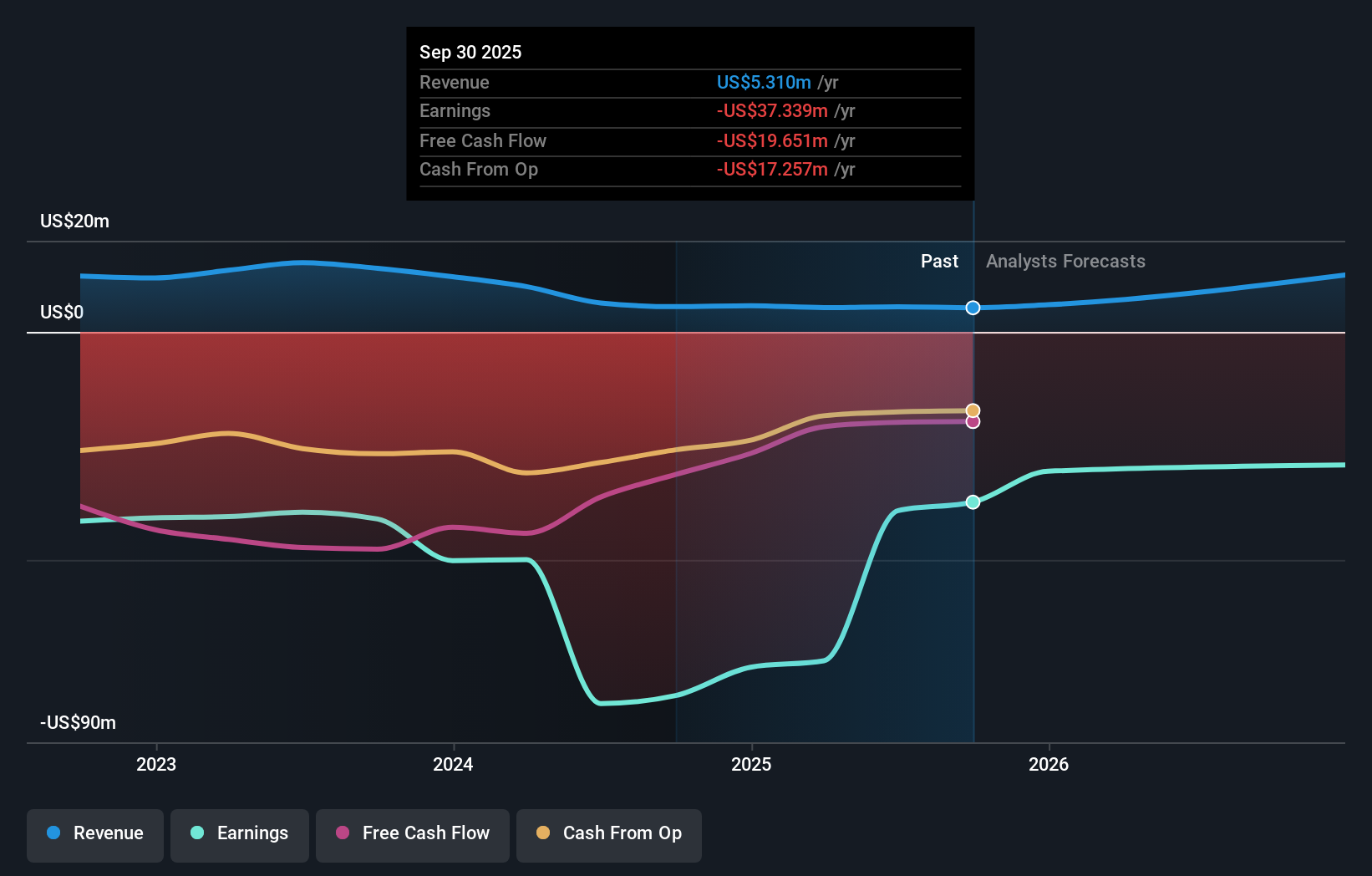Click the pink Free Cash Flow data point

pos(973,422)
